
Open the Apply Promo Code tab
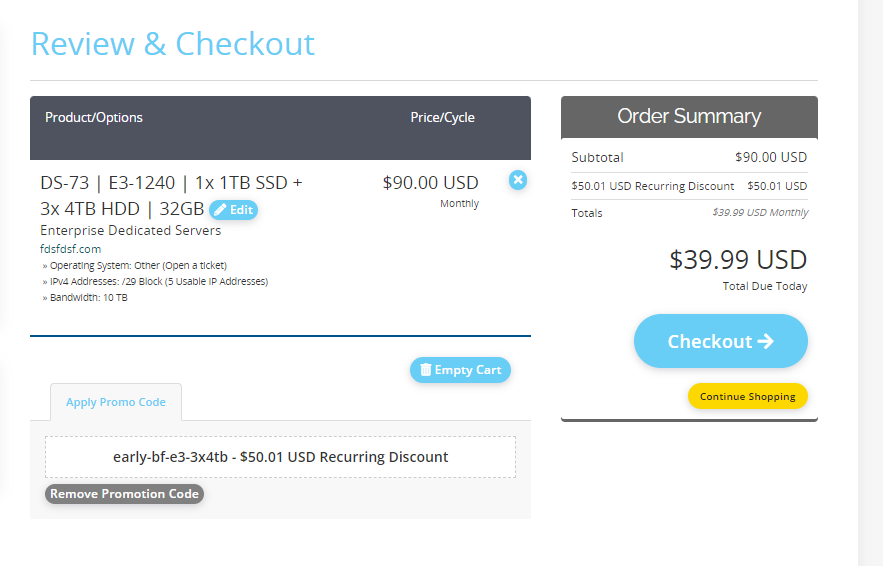116,402
